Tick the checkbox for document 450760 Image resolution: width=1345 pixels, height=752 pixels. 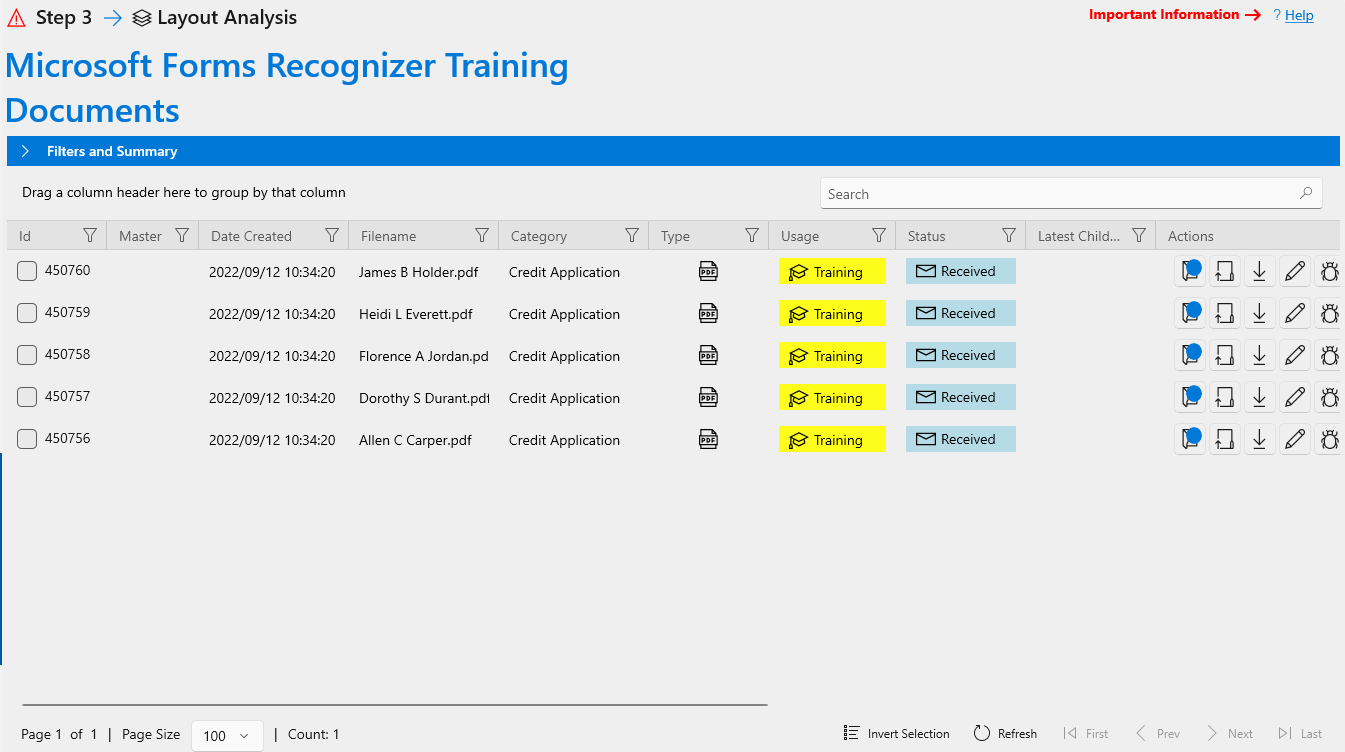(27, 271)
